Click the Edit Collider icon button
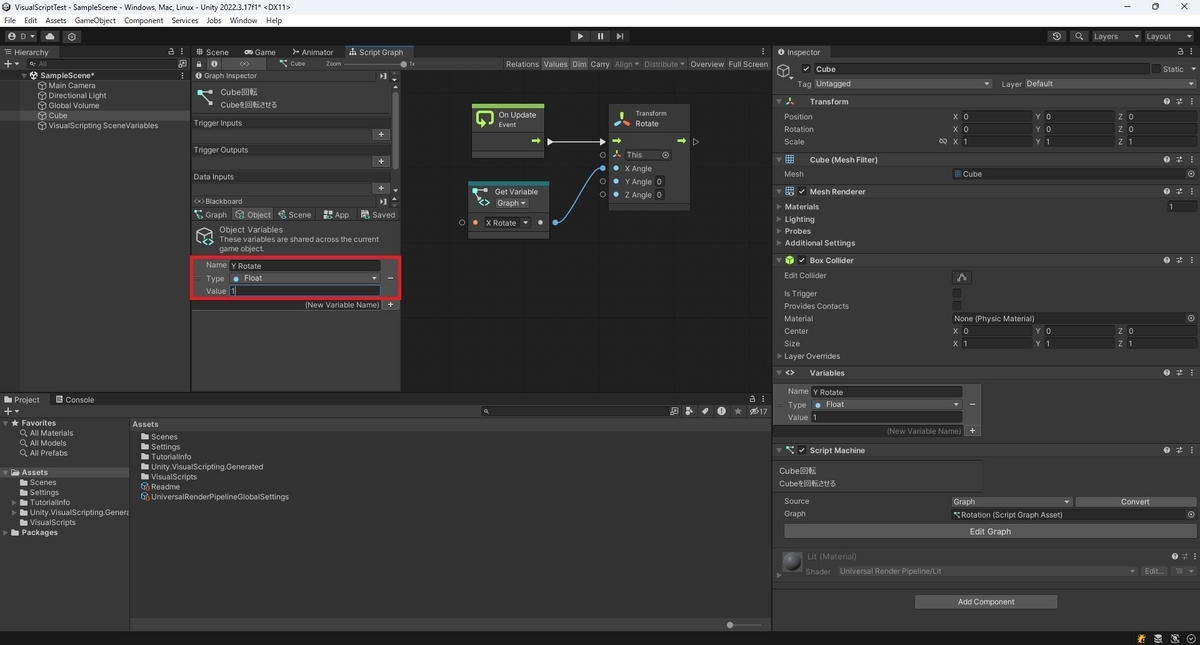The image size is (1200, 645). [x=962, y=277]
